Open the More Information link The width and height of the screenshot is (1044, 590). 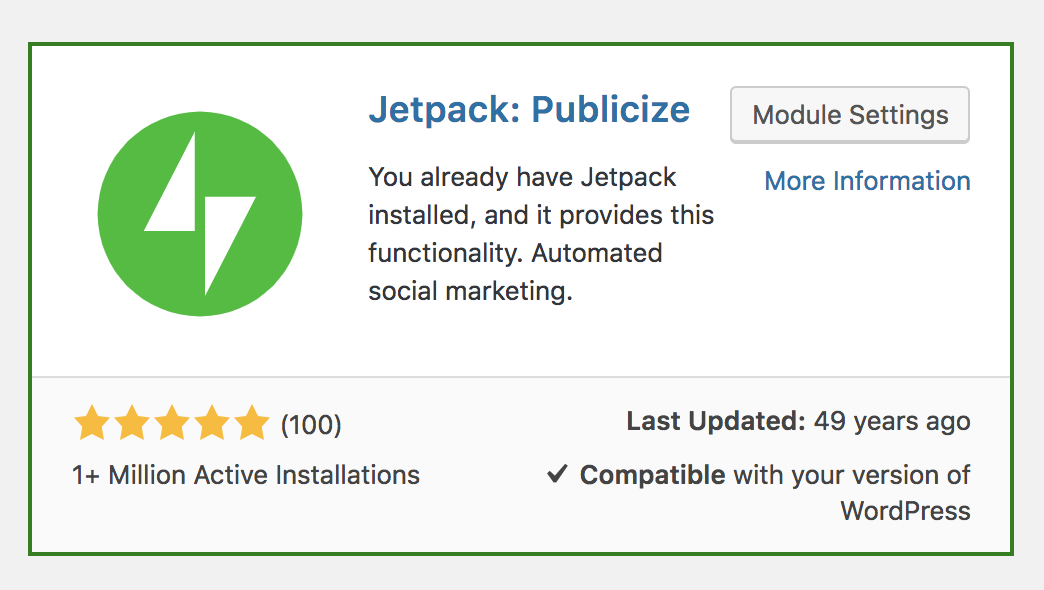click(867, 181)
